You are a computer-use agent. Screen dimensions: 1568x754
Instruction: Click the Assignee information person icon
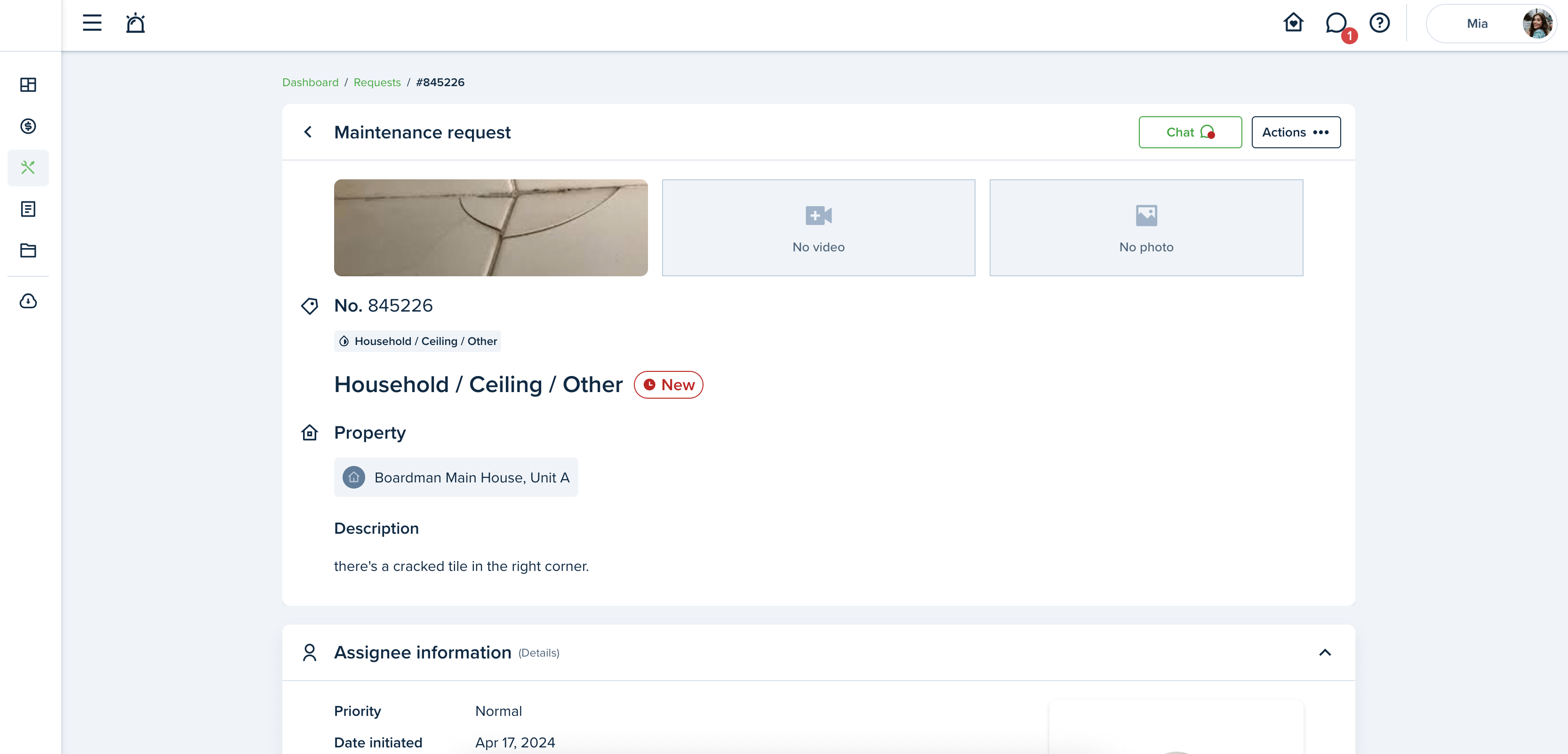(x=309, y=652)
